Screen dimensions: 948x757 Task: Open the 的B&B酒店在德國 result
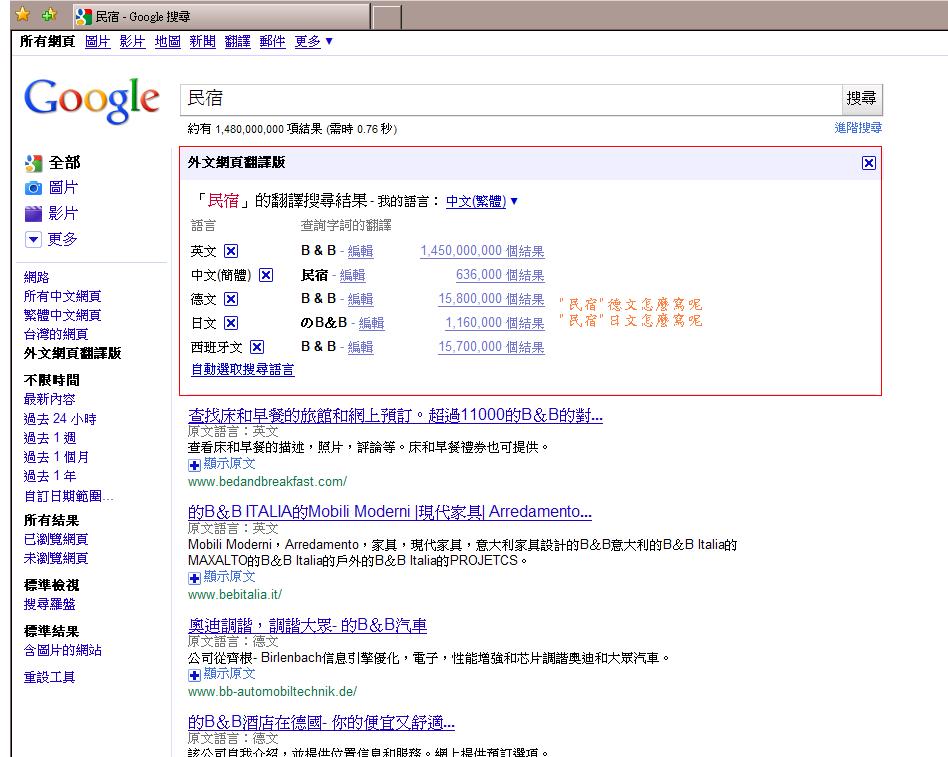[322, 722]
